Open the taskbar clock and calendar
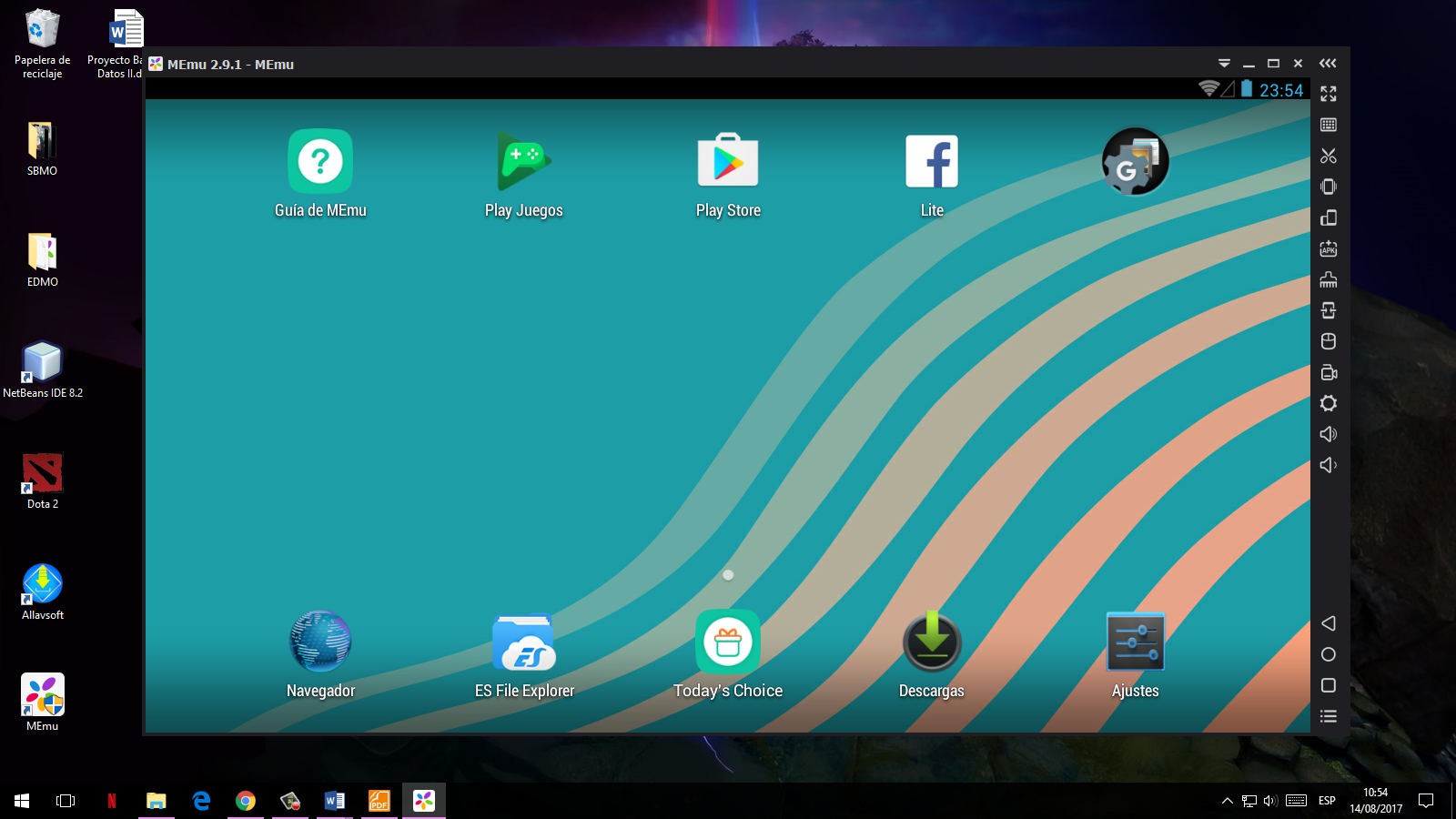Image resolution: width=1456 pixels, height=819 pixels. pos(1376,801)
